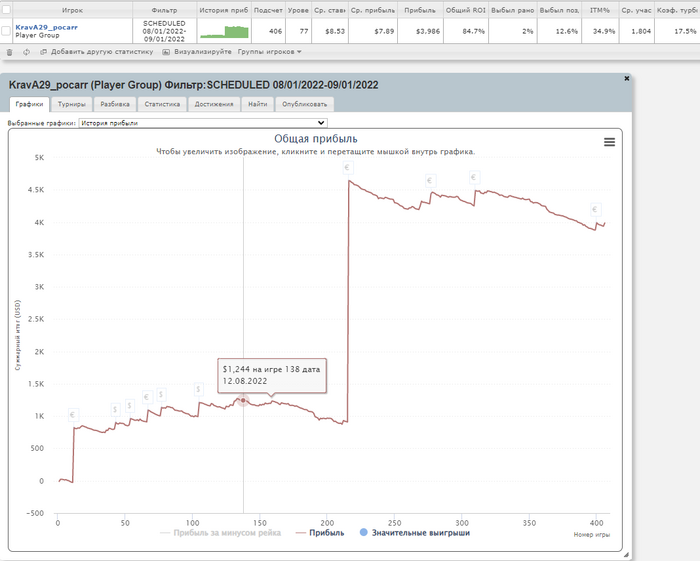The width and height of the screenshot is (700, 561).
Task: Switch to the 'Найти' tab
Action: point(258,104)
